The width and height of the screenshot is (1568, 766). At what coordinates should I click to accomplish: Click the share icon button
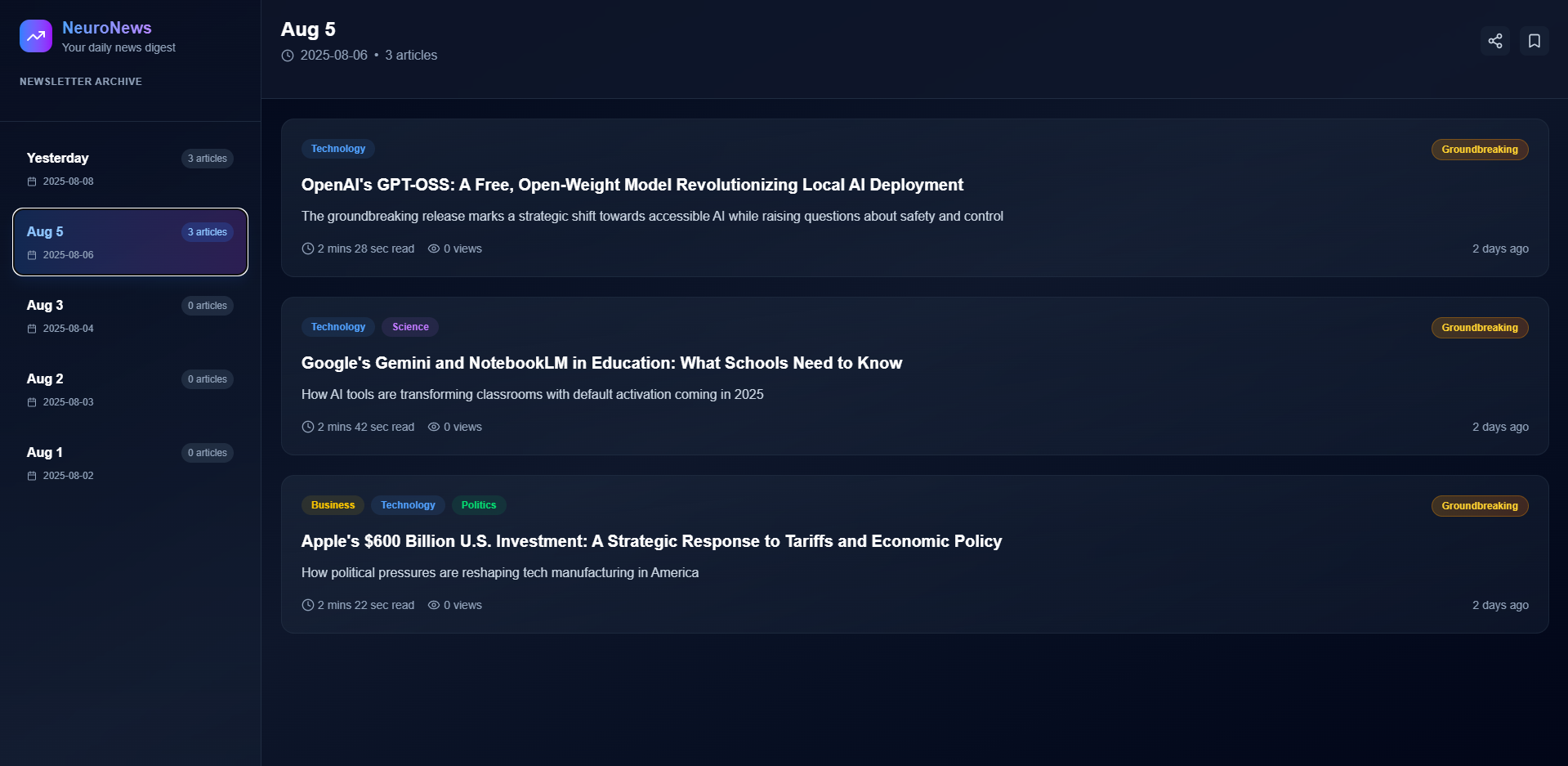tap(1494, 41)
